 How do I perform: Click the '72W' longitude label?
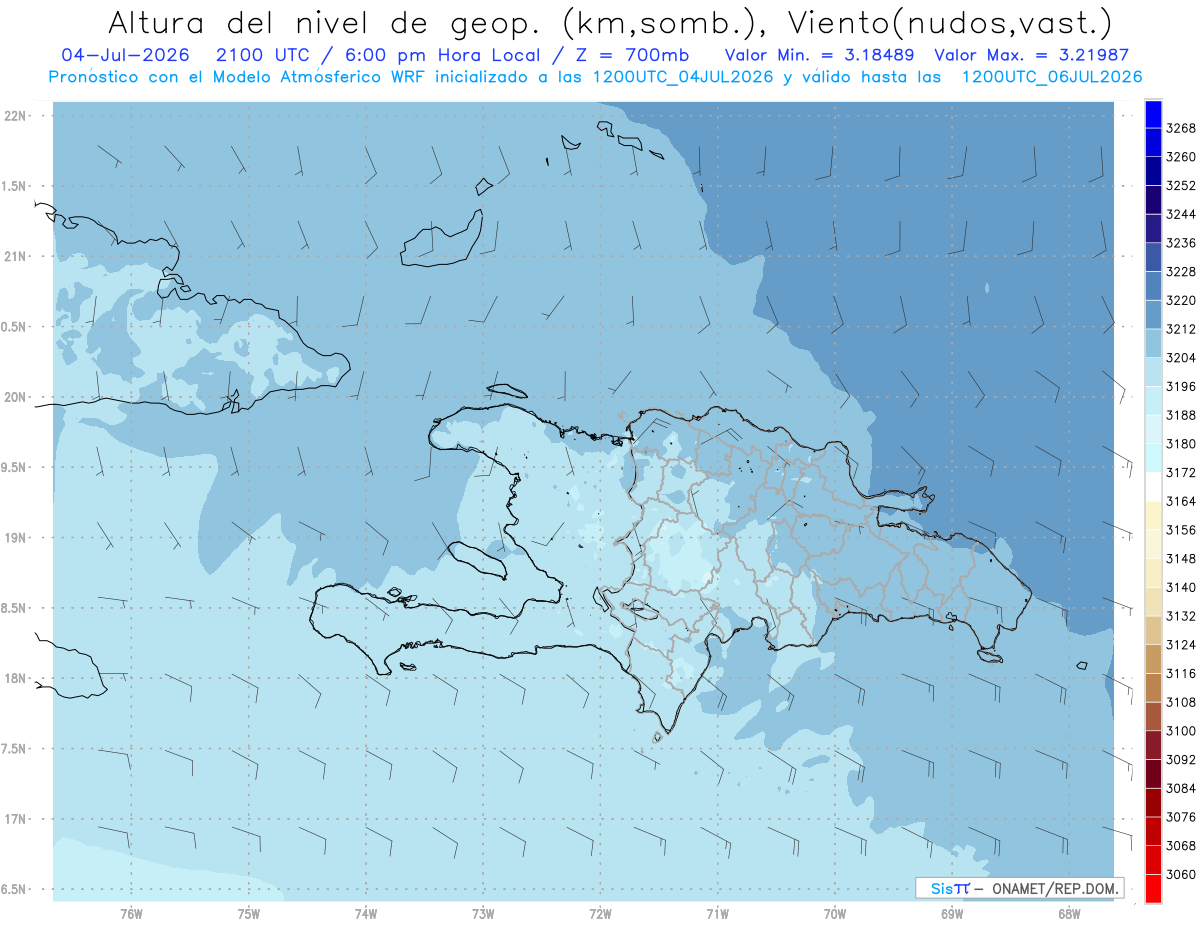click(x=600, y=914)
